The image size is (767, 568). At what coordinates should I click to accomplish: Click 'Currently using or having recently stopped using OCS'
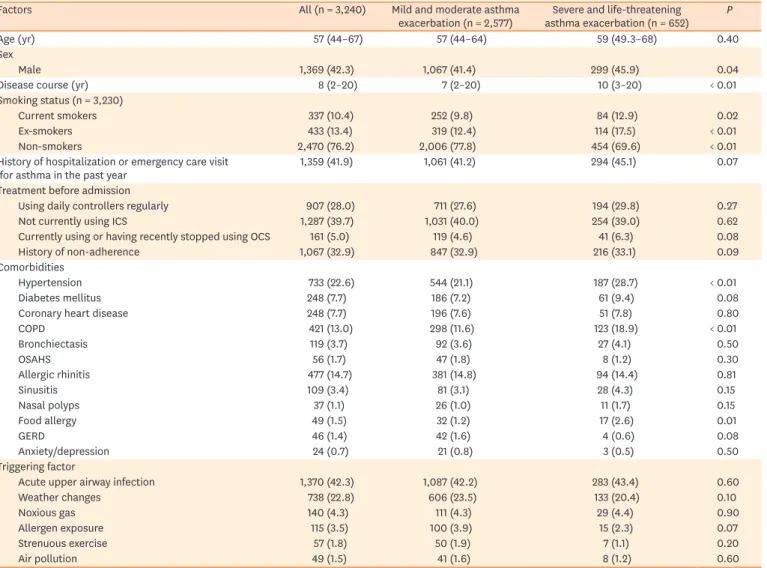coord(144,237)
